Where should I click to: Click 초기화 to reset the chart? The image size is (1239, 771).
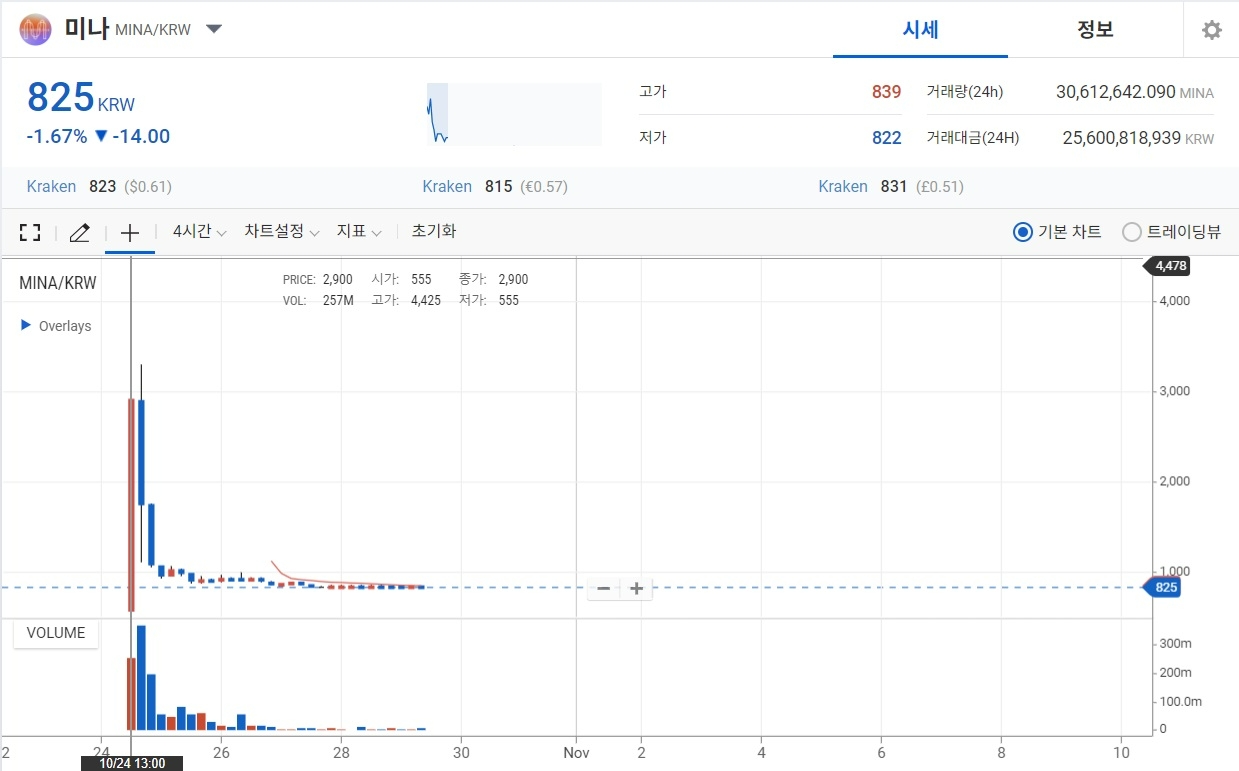(x=434, y=231)
